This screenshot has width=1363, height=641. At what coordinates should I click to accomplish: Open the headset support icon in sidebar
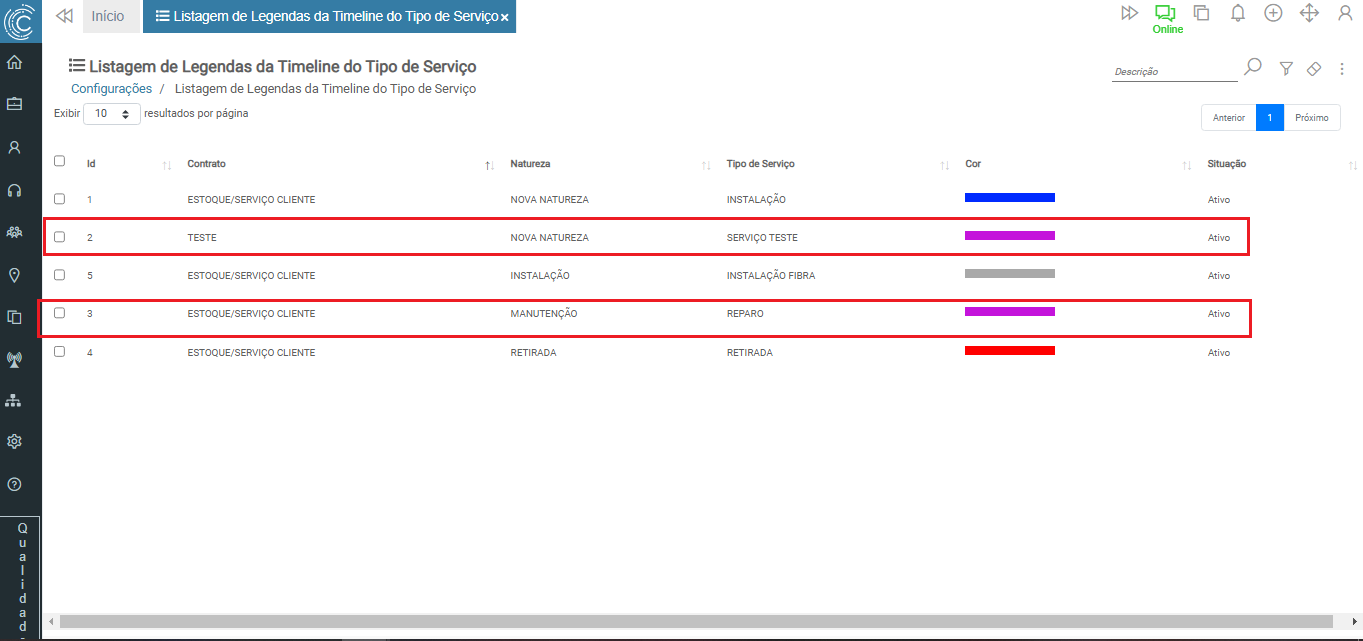tap(15, 190)
